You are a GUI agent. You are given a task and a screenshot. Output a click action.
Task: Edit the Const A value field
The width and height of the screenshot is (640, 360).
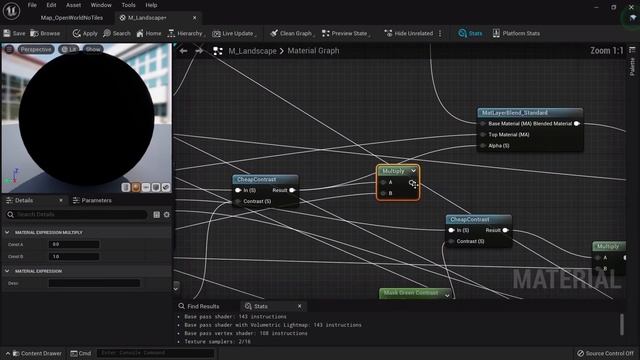[x=74, y=244]
